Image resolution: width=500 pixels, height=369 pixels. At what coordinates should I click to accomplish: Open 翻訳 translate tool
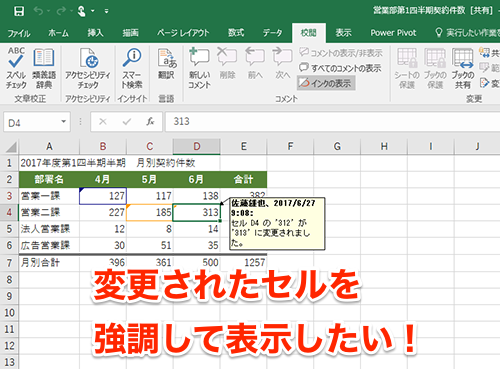[x=166, y=63]
